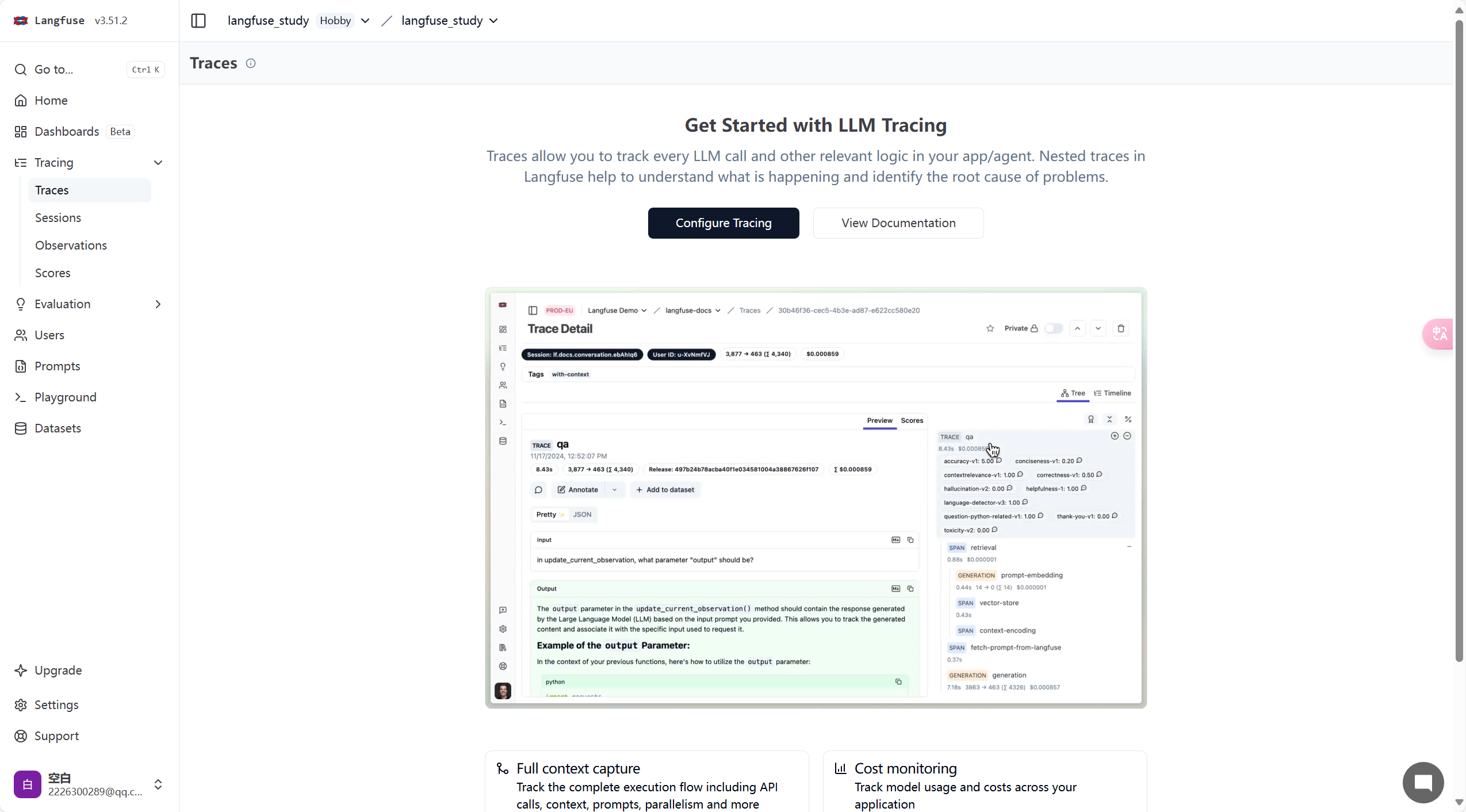Open Dashboards Beta page

(90, 132)
